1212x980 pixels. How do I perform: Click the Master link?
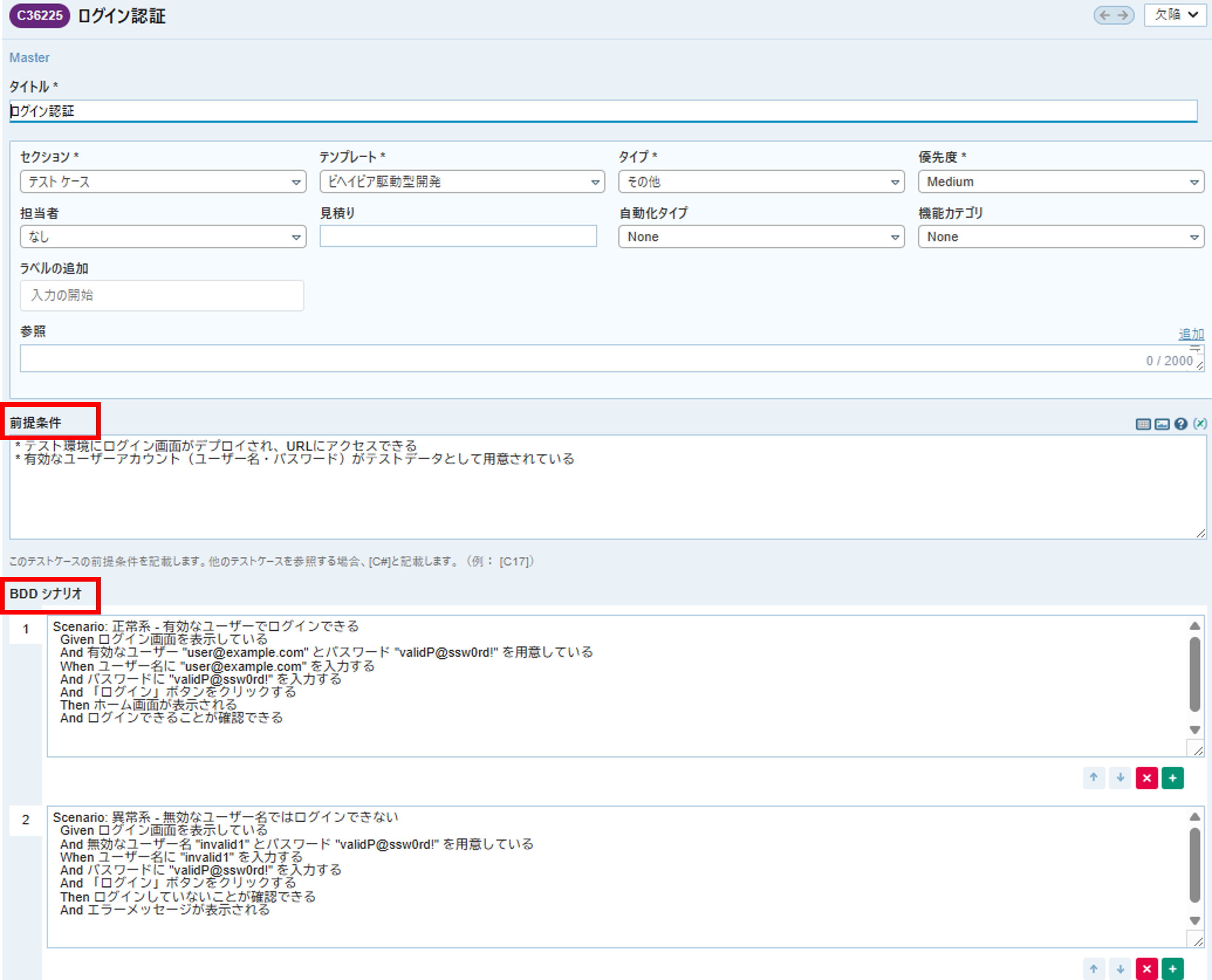pyautogui.click(x=29, y=58)
